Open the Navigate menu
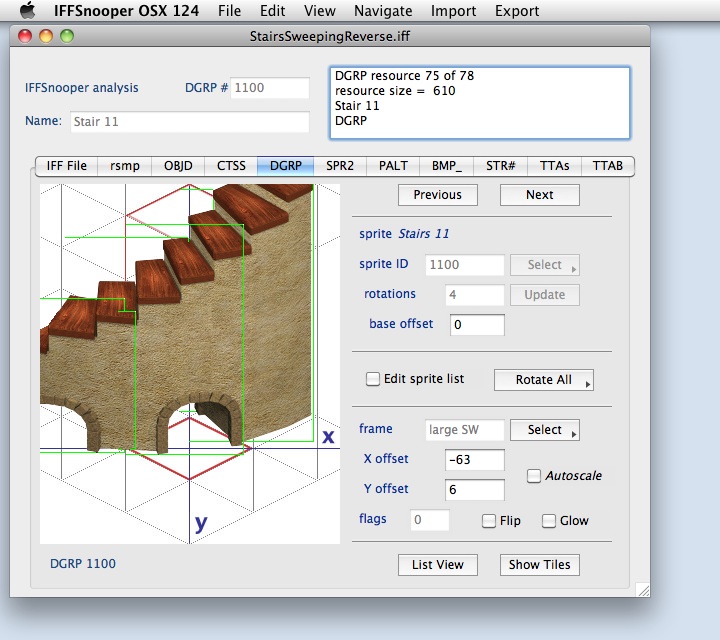This screenshot has width=720, height=640. [x=383, y=11]
